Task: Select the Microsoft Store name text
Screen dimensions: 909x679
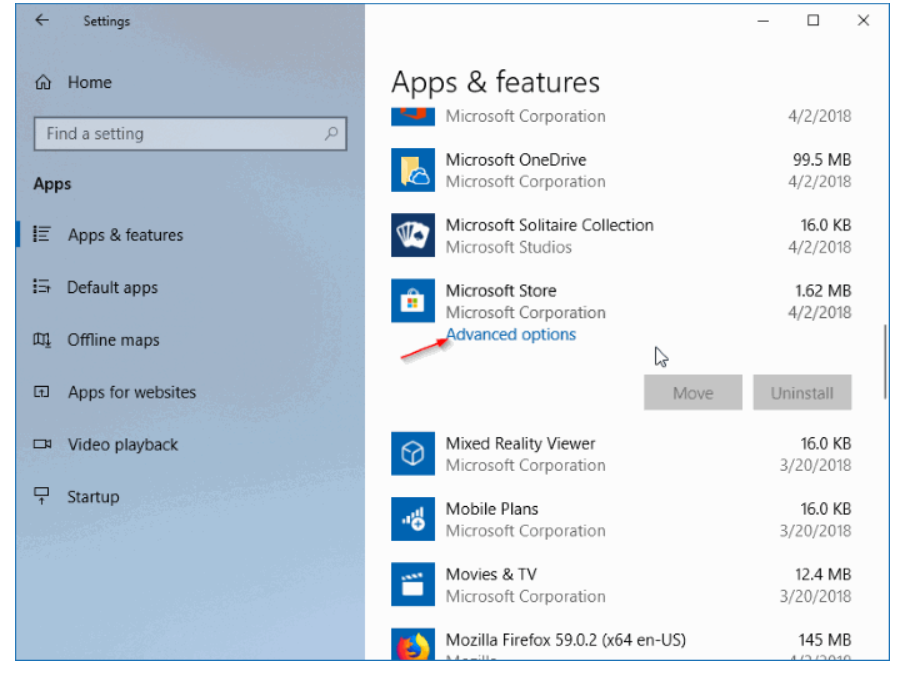Action: point(501,291)
